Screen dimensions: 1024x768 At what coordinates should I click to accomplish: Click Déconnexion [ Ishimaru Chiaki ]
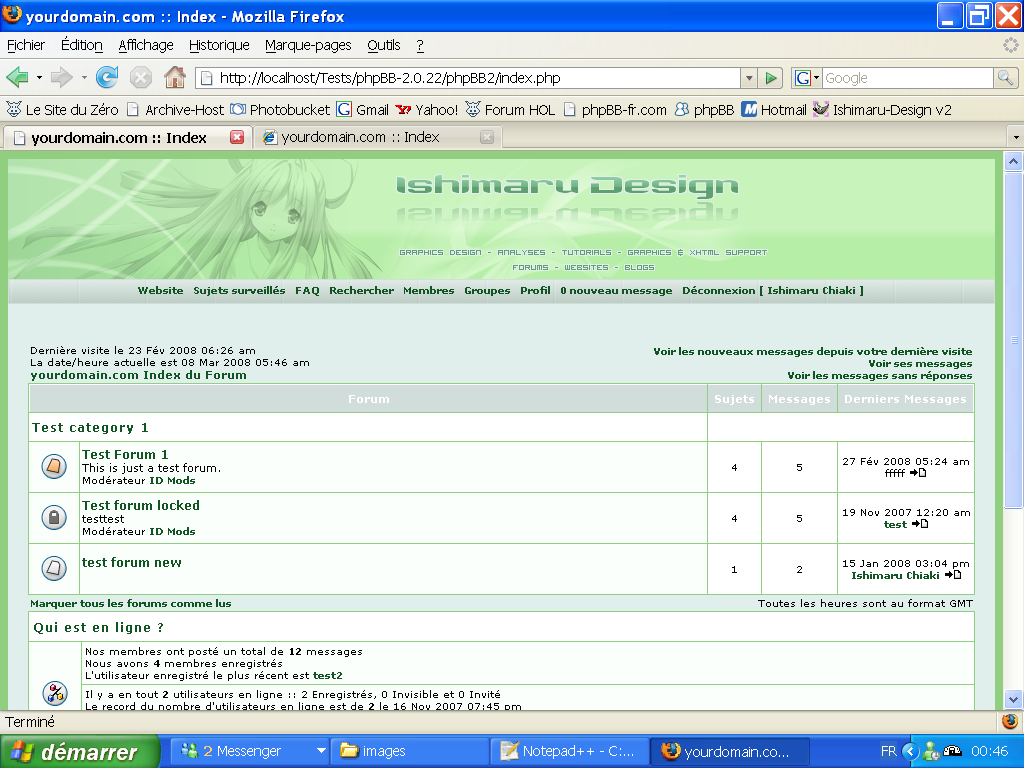click(773, 291)
